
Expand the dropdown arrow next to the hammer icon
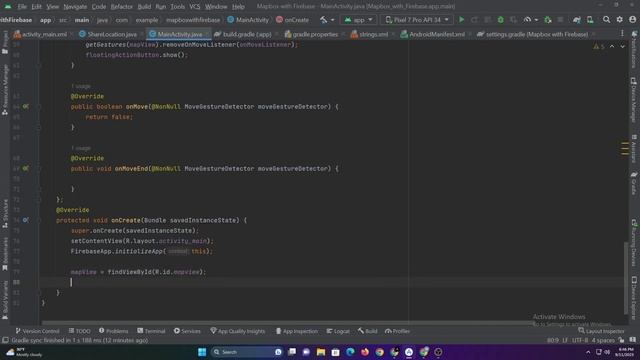point(332,20)
